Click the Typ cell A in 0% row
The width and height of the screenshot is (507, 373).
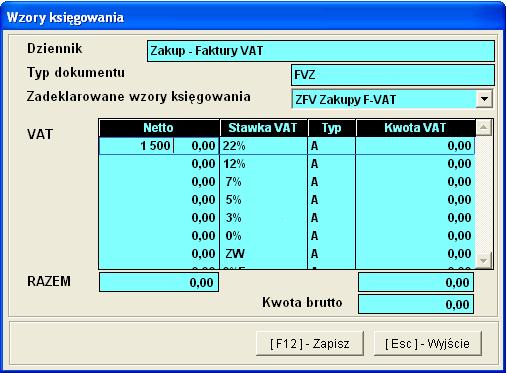(x=332, y=236)
